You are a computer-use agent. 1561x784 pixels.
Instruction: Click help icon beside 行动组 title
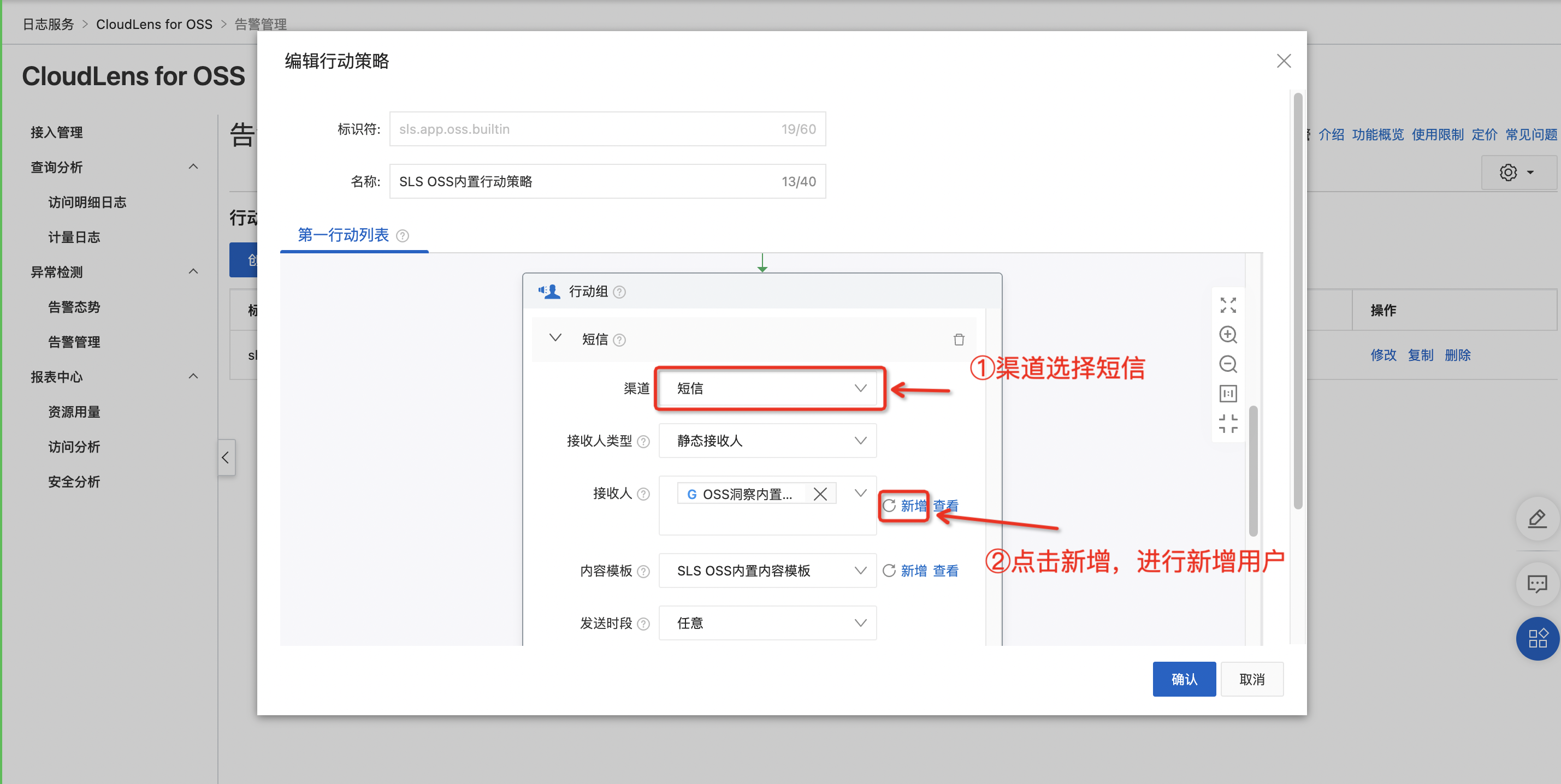pyautogui.click(x=619, y=292)
